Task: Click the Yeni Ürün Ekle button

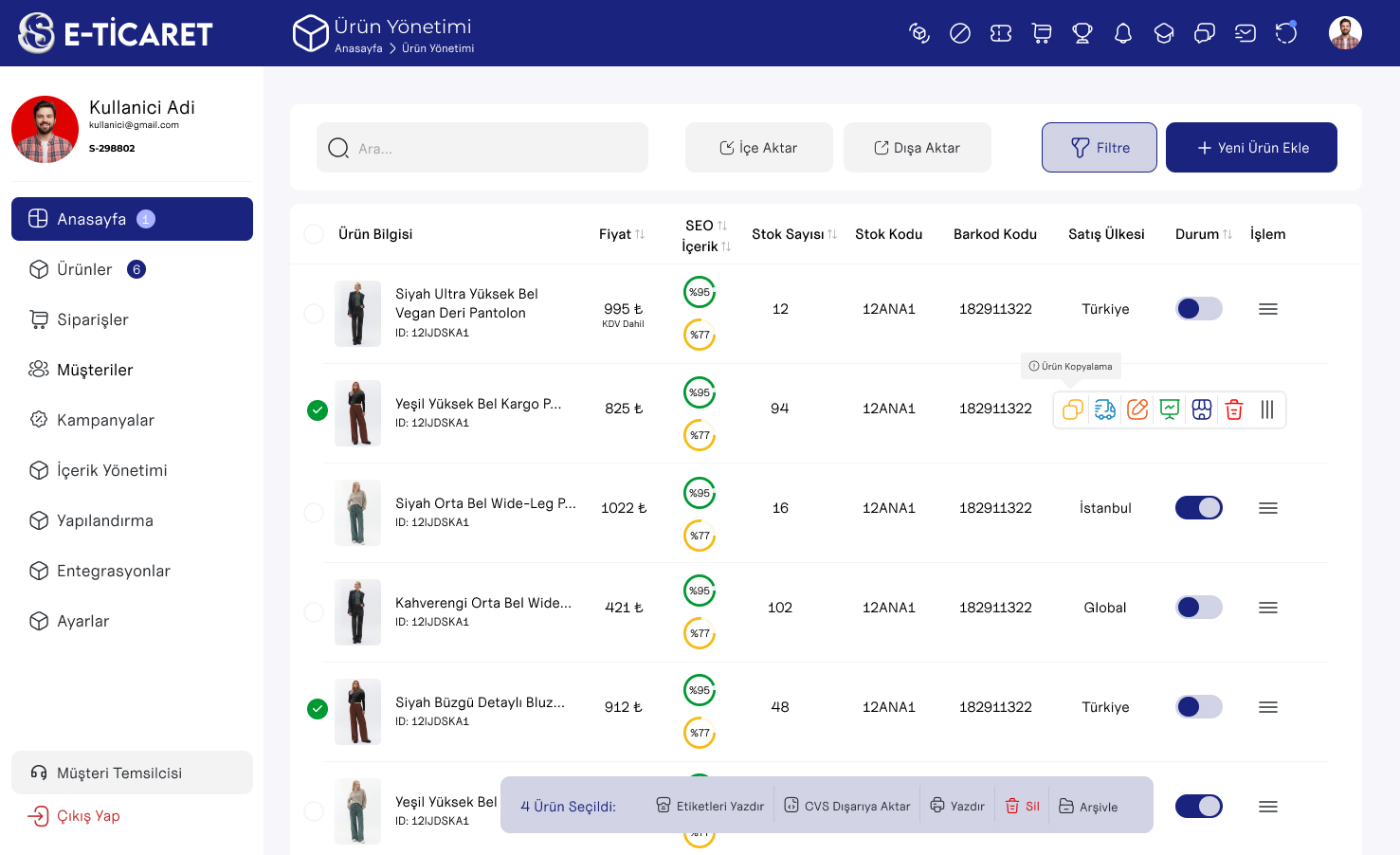Action: click(x=1251, y=148)
